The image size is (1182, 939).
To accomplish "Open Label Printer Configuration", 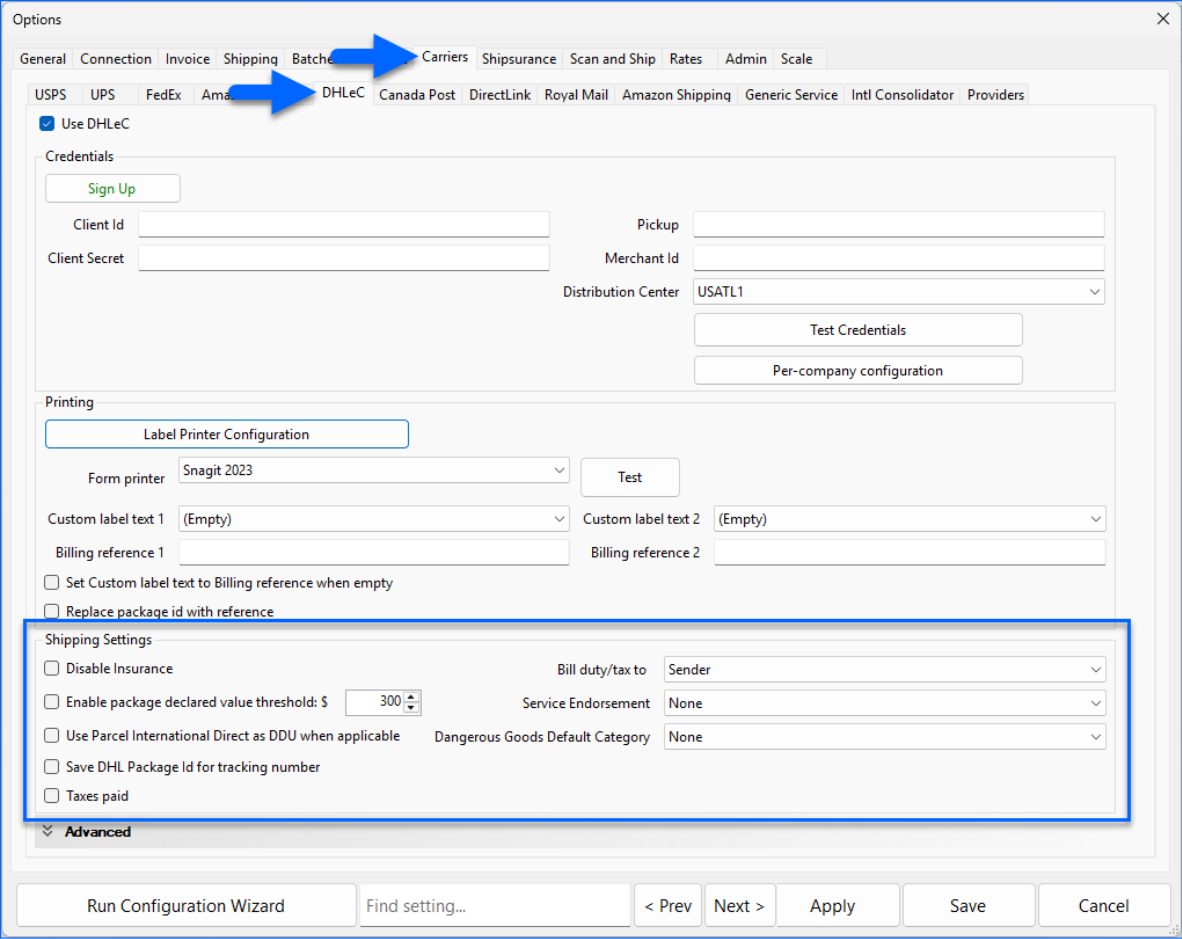I will (x=226, y=434).
